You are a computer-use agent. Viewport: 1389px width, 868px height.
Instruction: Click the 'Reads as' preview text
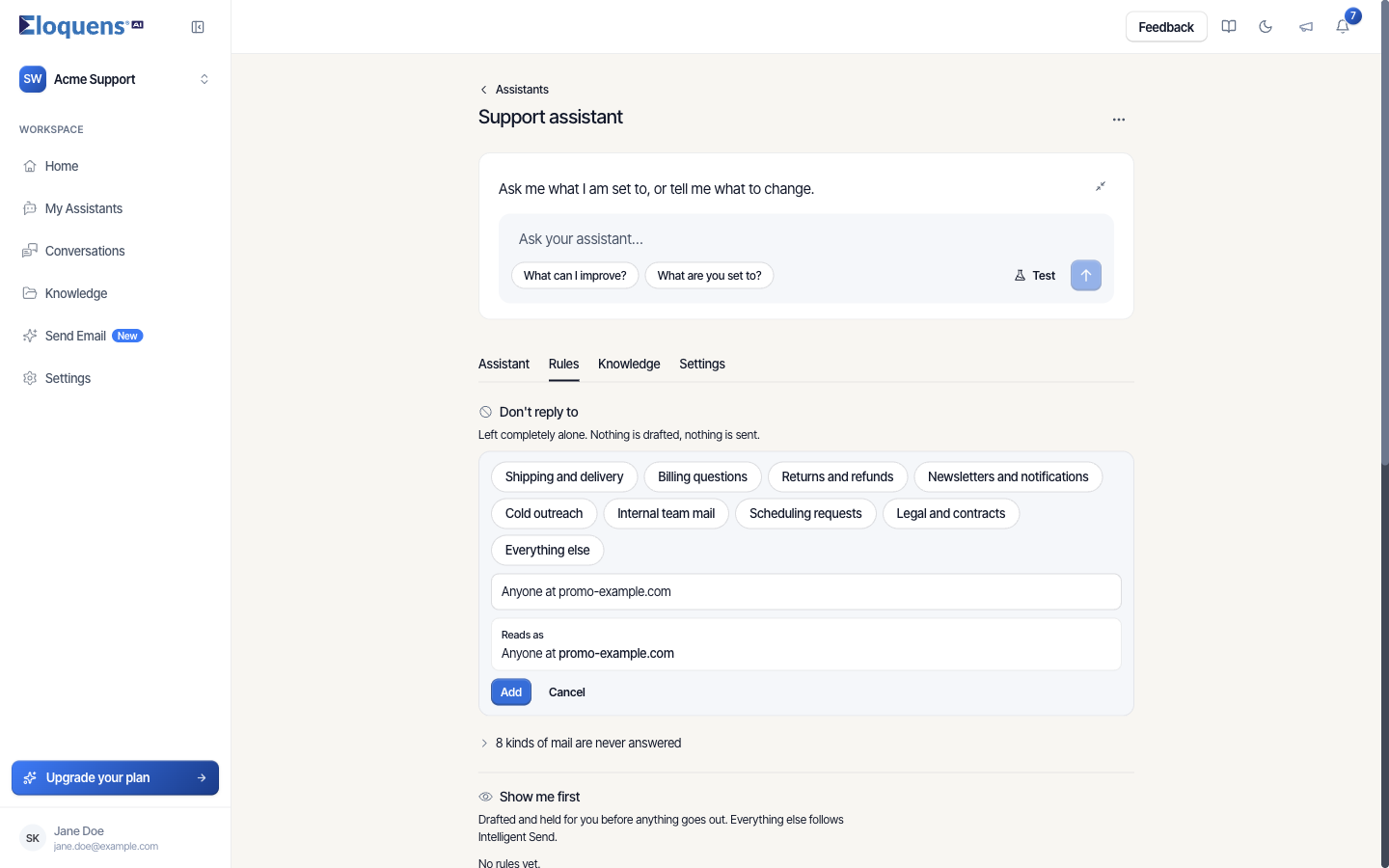click(587, 653)
